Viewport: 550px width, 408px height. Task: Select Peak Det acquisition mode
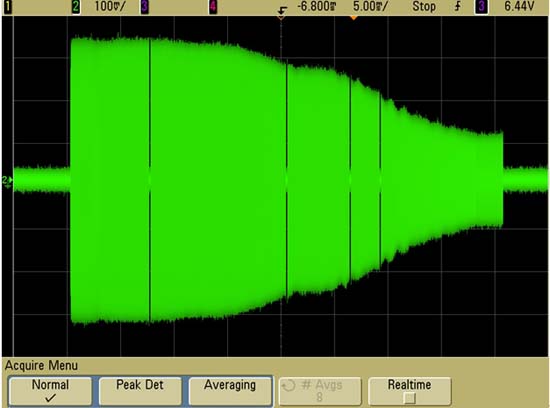tap(140, 391)
